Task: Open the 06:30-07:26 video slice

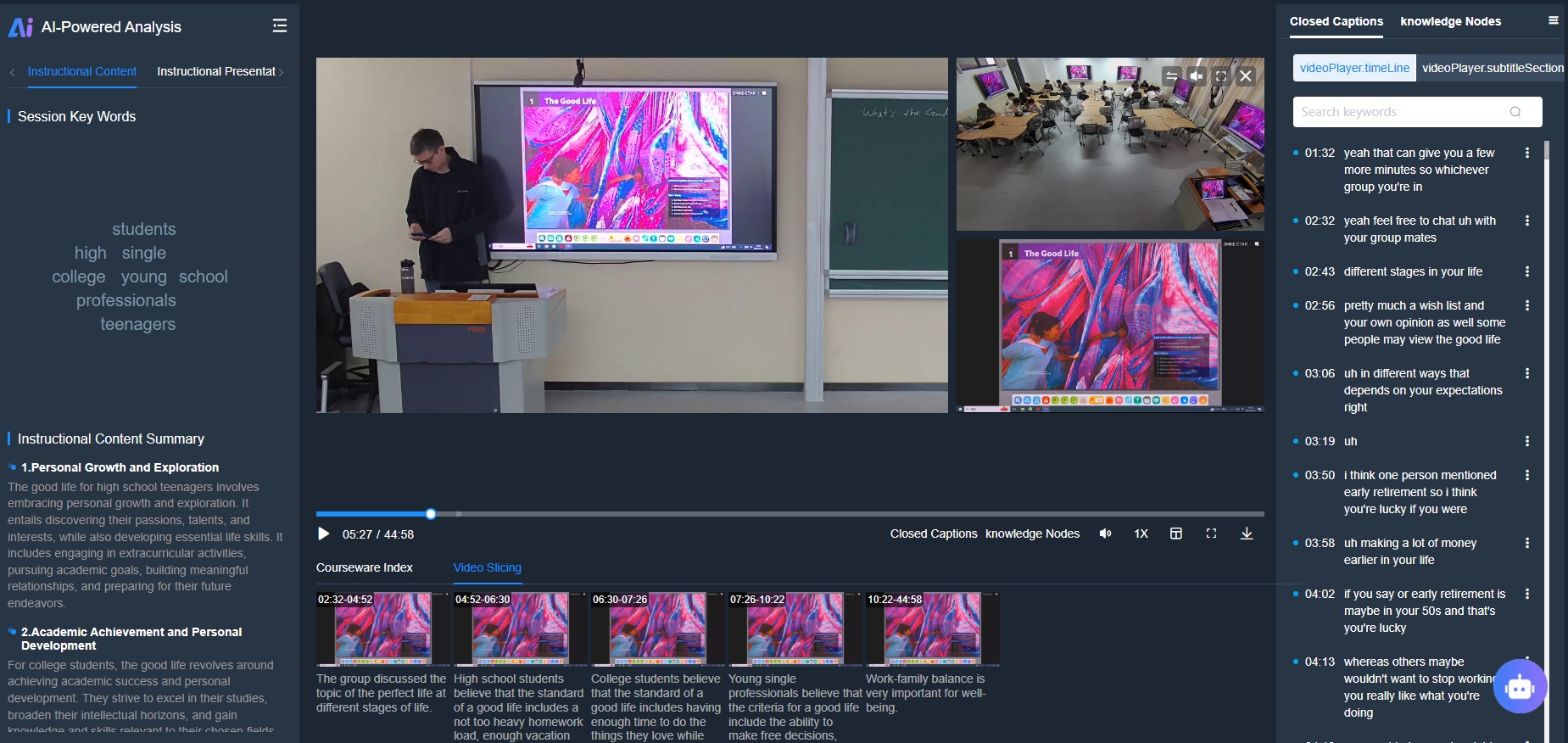Action: pos(658,629)
